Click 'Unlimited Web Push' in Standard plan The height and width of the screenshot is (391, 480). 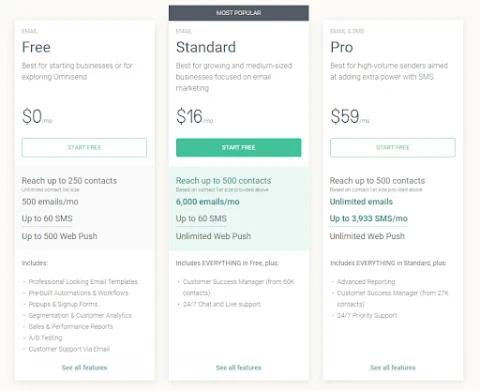point(213,236)
